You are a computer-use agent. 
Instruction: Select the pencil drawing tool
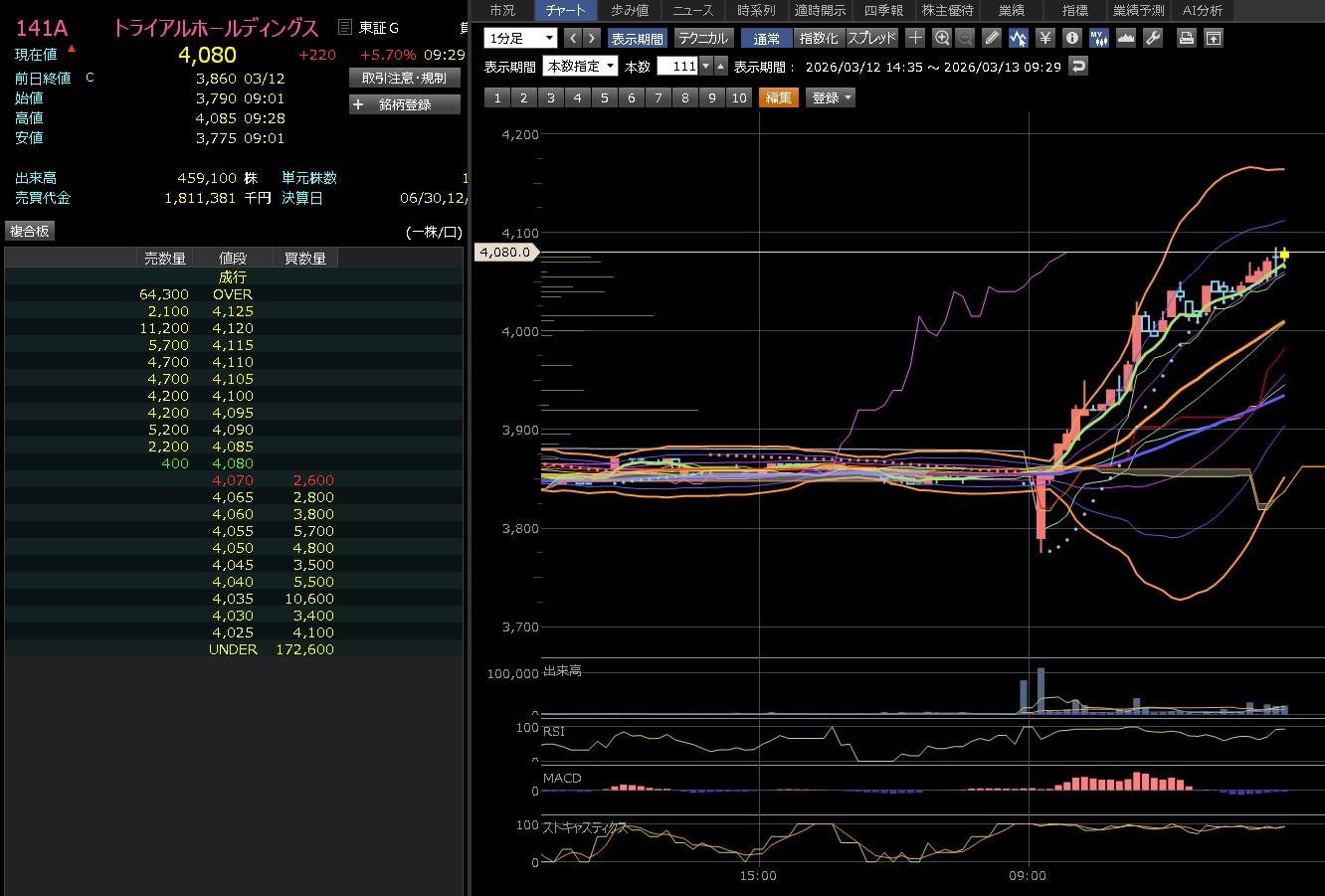992,38
